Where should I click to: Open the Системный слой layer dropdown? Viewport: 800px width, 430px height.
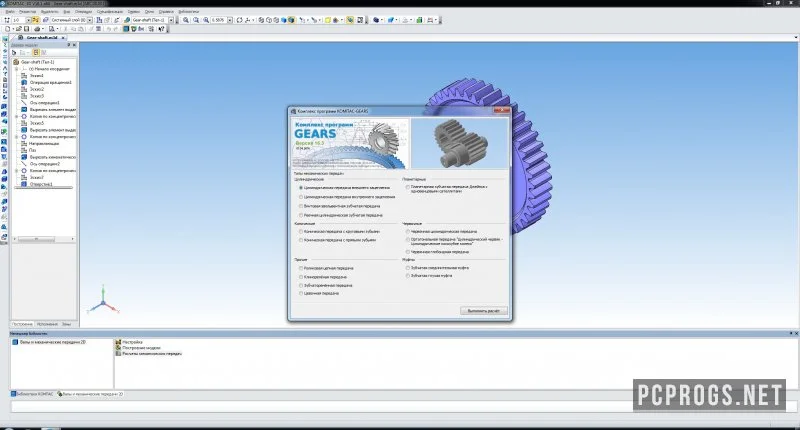pos(90,20)
